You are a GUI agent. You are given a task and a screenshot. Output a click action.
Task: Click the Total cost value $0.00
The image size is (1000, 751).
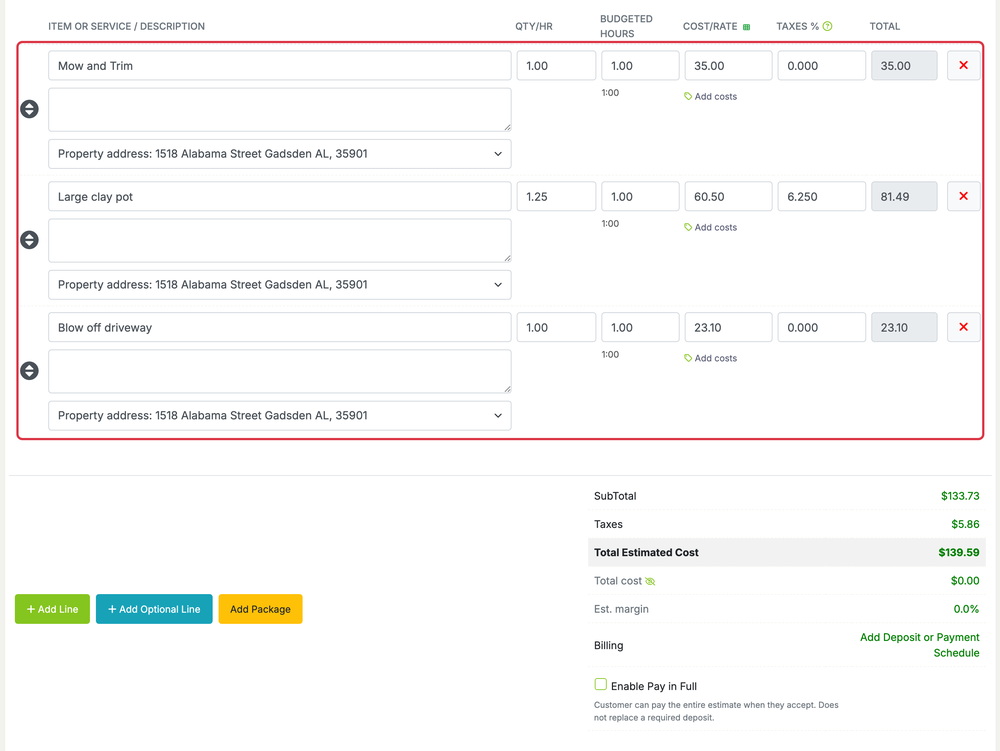(965, 581)
